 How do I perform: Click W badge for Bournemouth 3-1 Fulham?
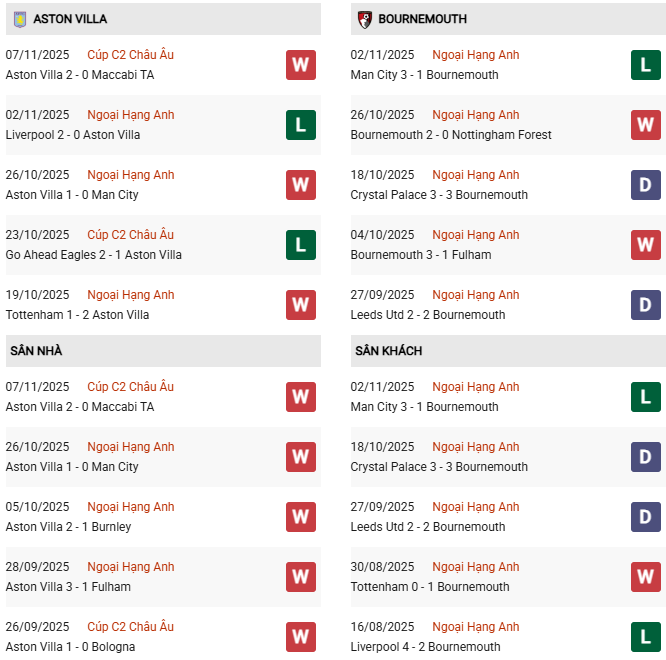coord(646,245)
